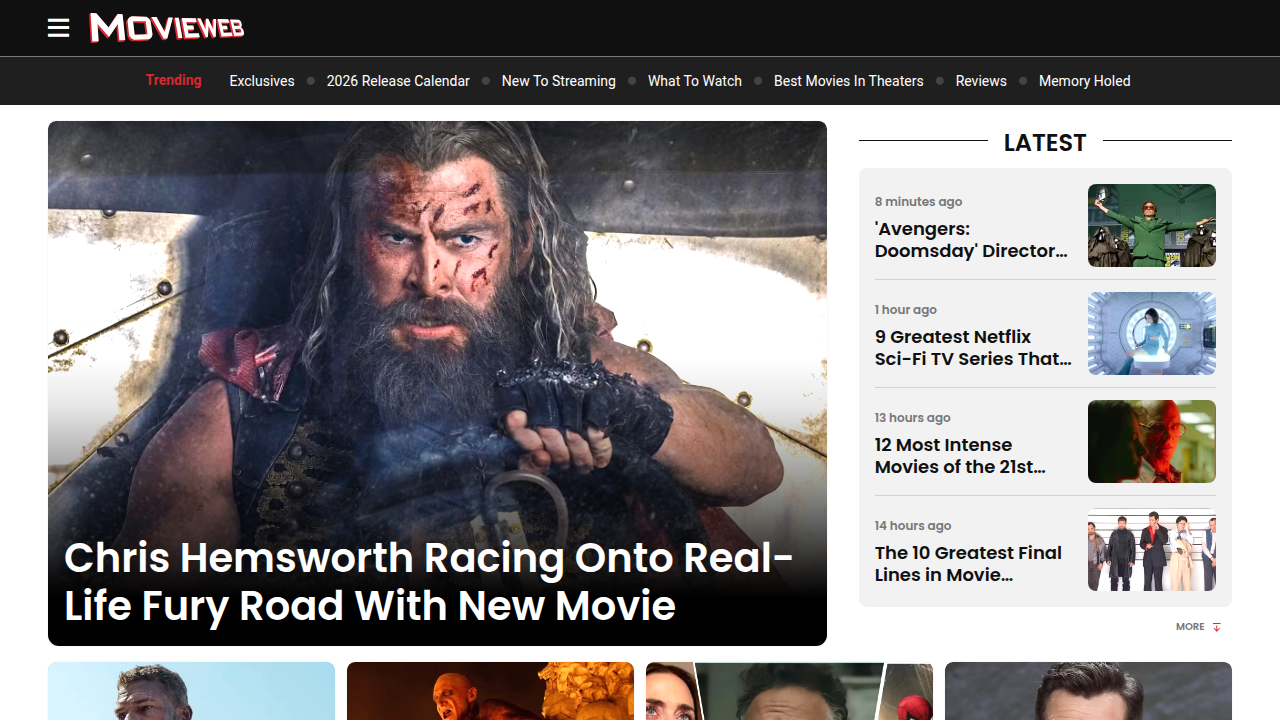The height and width of the screenshot is (720, 1280).
Task: Open the 'Avengers: Doomsday' Director article
Action: click(x=972, y=240)
